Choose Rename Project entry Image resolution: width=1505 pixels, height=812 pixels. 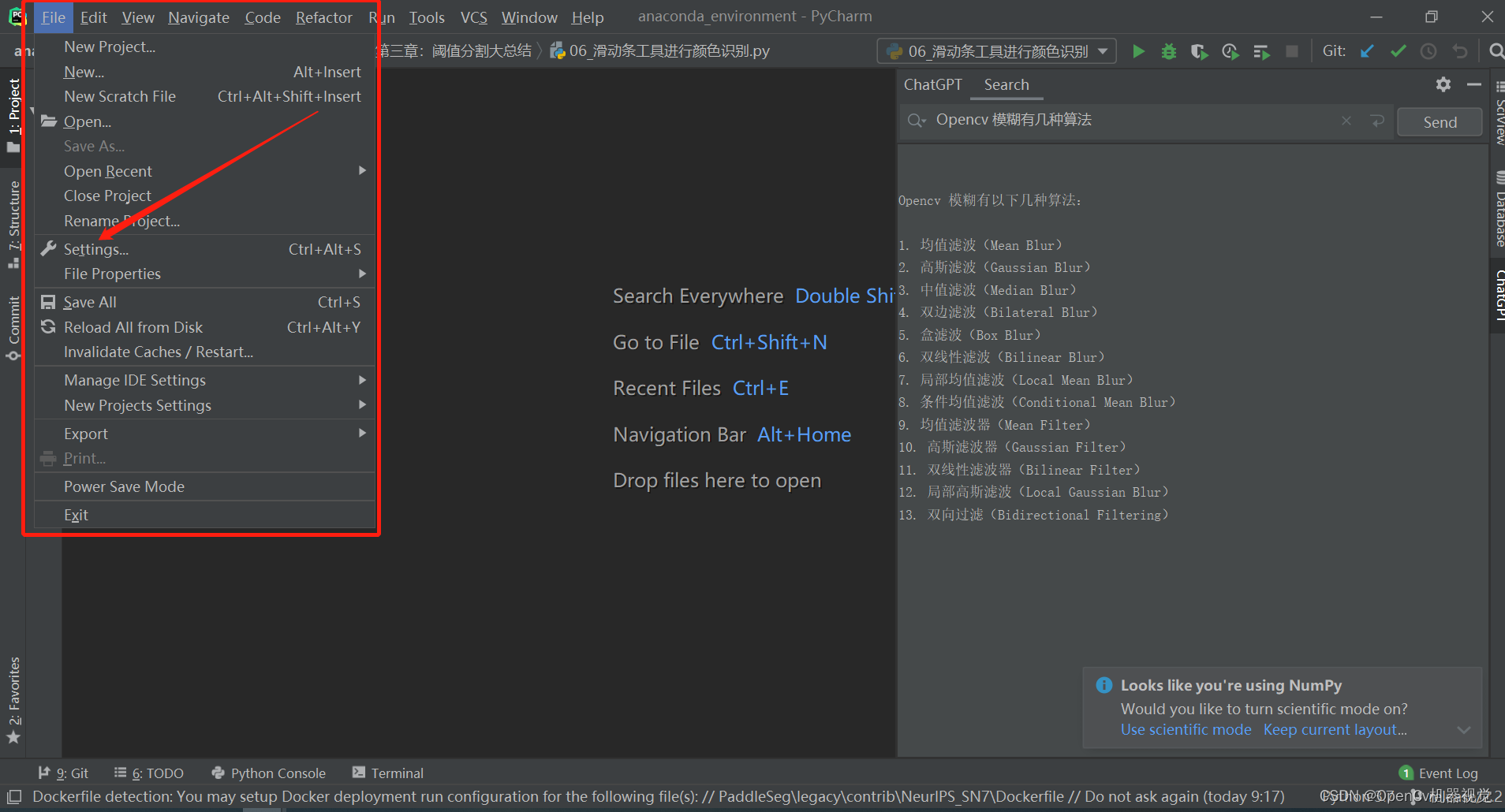[x=205, y=221]
